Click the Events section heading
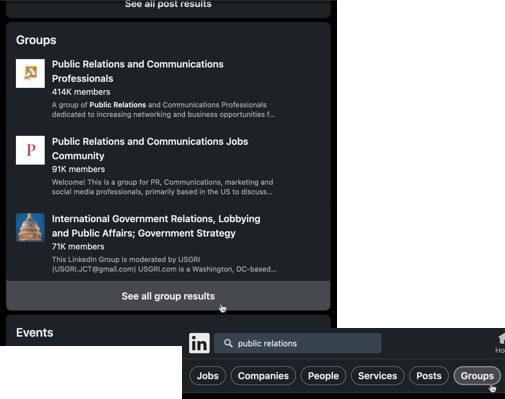505x399 pixels. (35, 333)
